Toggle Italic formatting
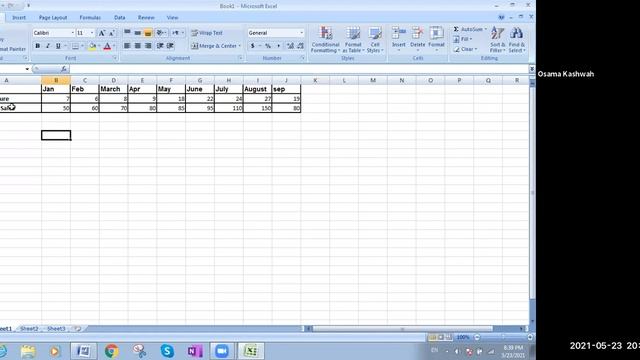This screenshot has height=360, width=640. (48, 46)
